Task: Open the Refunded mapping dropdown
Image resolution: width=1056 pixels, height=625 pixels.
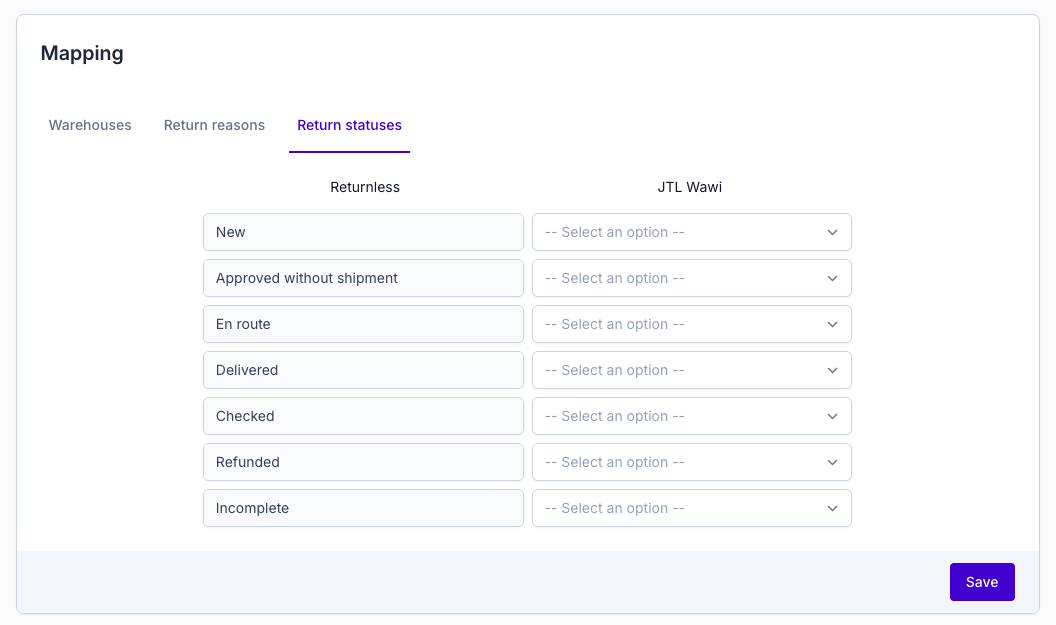Action: click(x=691, y=462)
